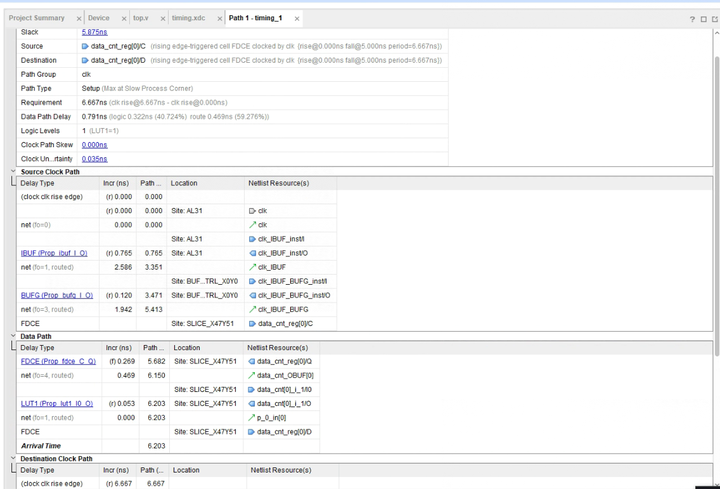This screenshot has width=720, height=489.
Task: Select the Site: BUF...TRL_X0Y0 cell in clk_IBUF_BUFG_inst/I row
Action: click(205, 281)
